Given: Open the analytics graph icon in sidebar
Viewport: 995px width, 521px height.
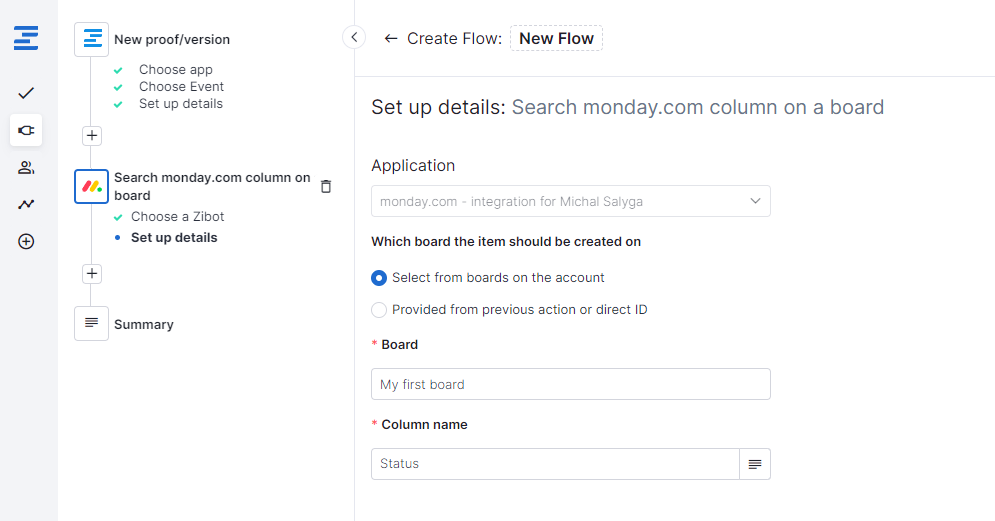Looking at the screenshot, I should pos(27,204).
